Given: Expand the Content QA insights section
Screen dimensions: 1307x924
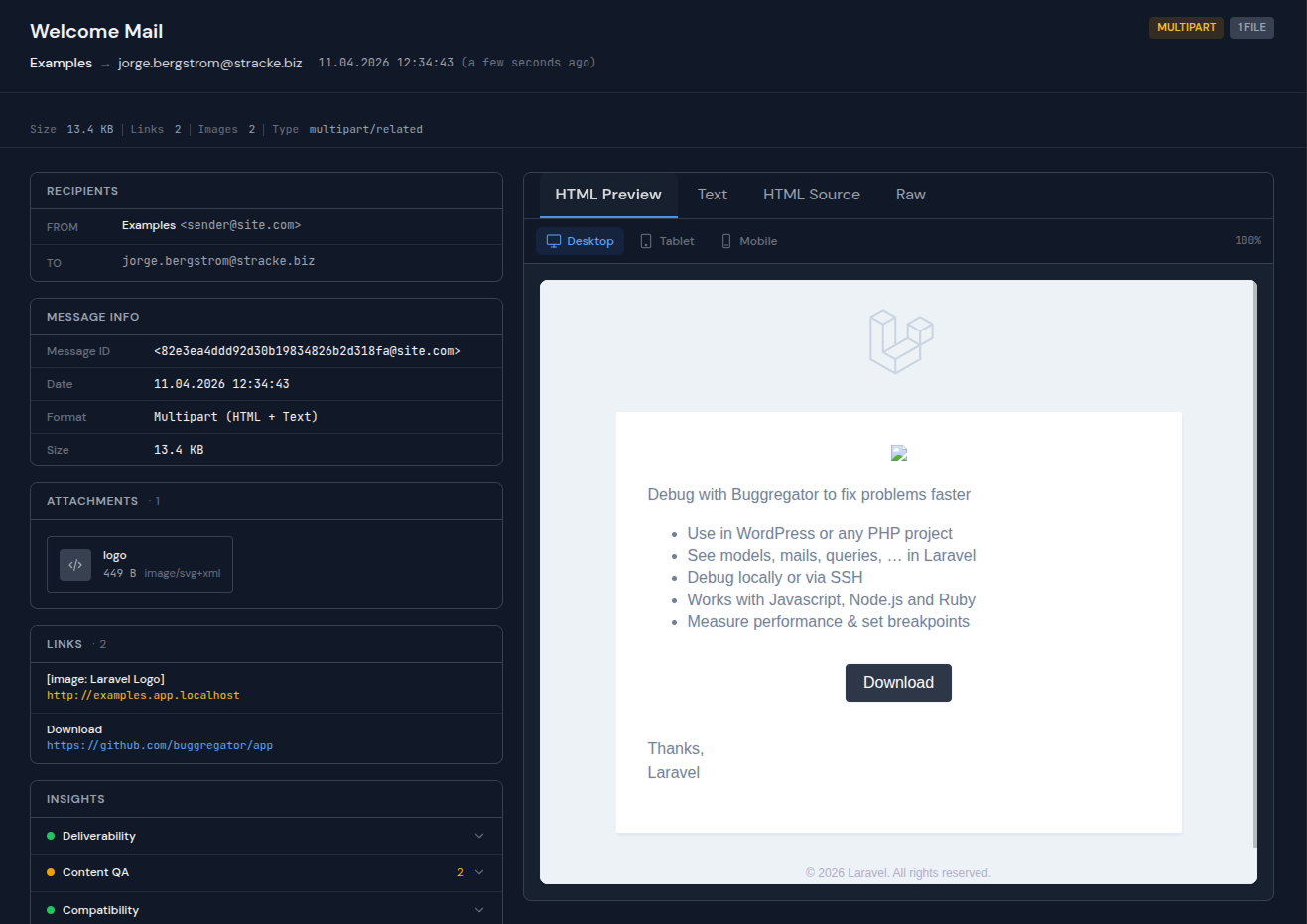Looking at the screenshot, I should (x=479, y=872).
